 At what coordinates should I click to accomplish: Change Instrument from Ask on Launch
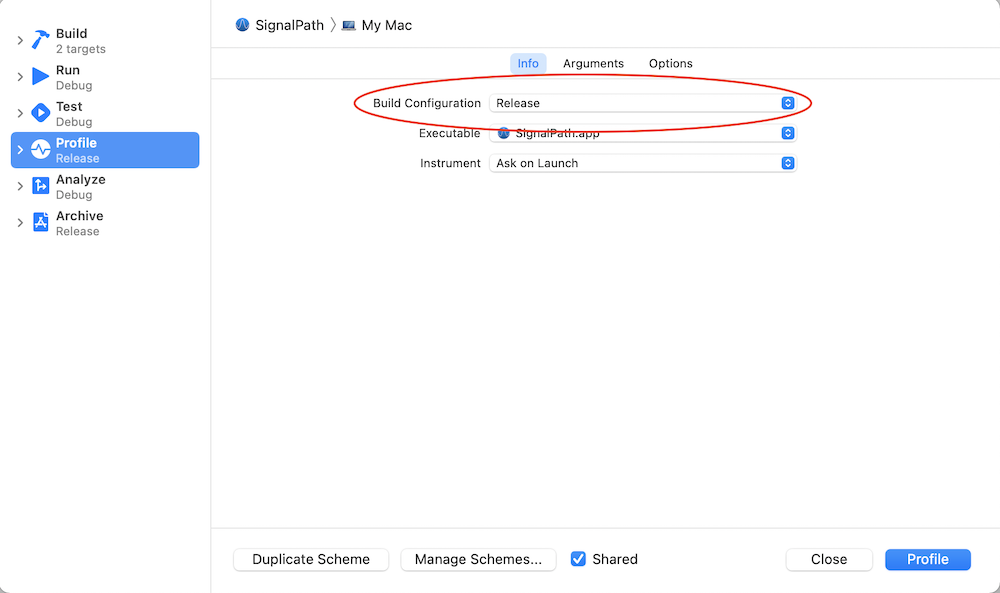click(x=788, y=163)
